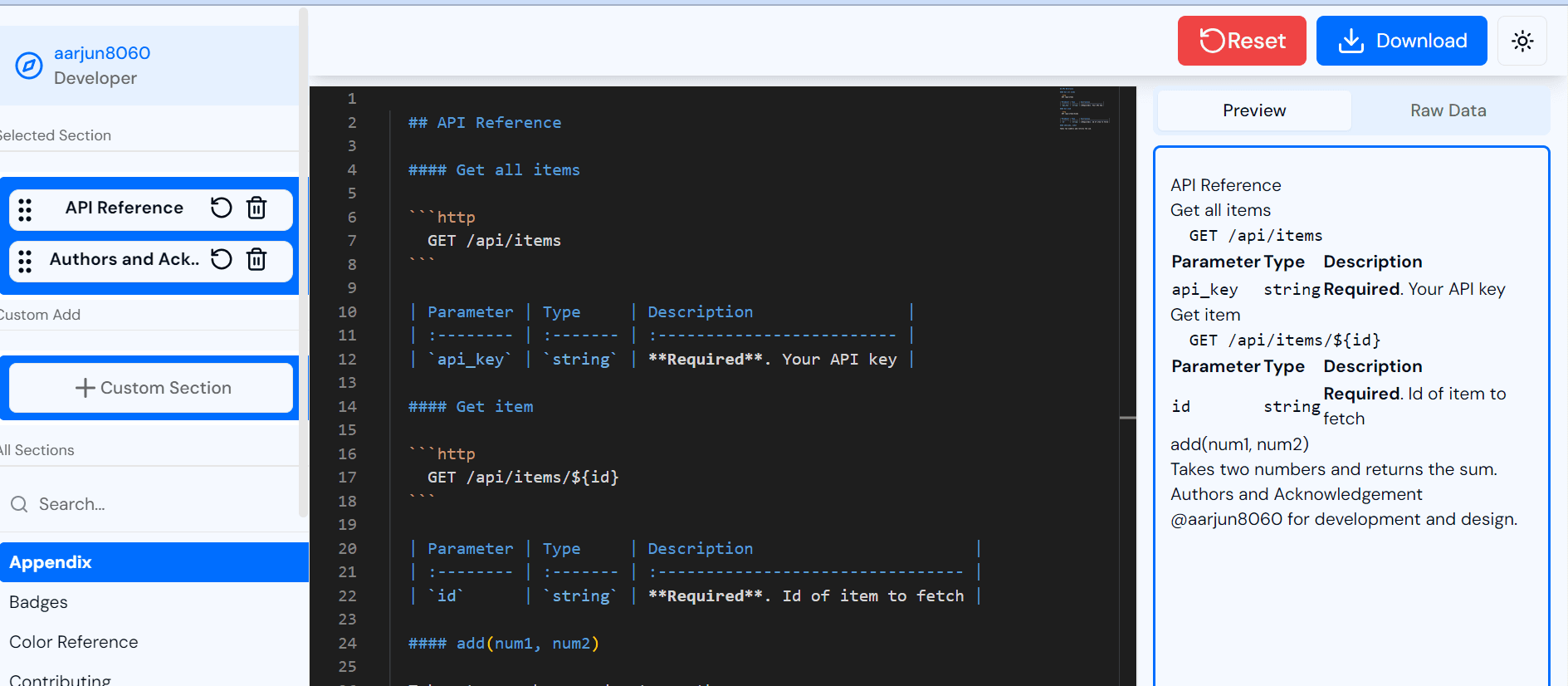Switch to the Preview tab
This screenshot has height=686, width=1568.
(x=1254, y=110)
